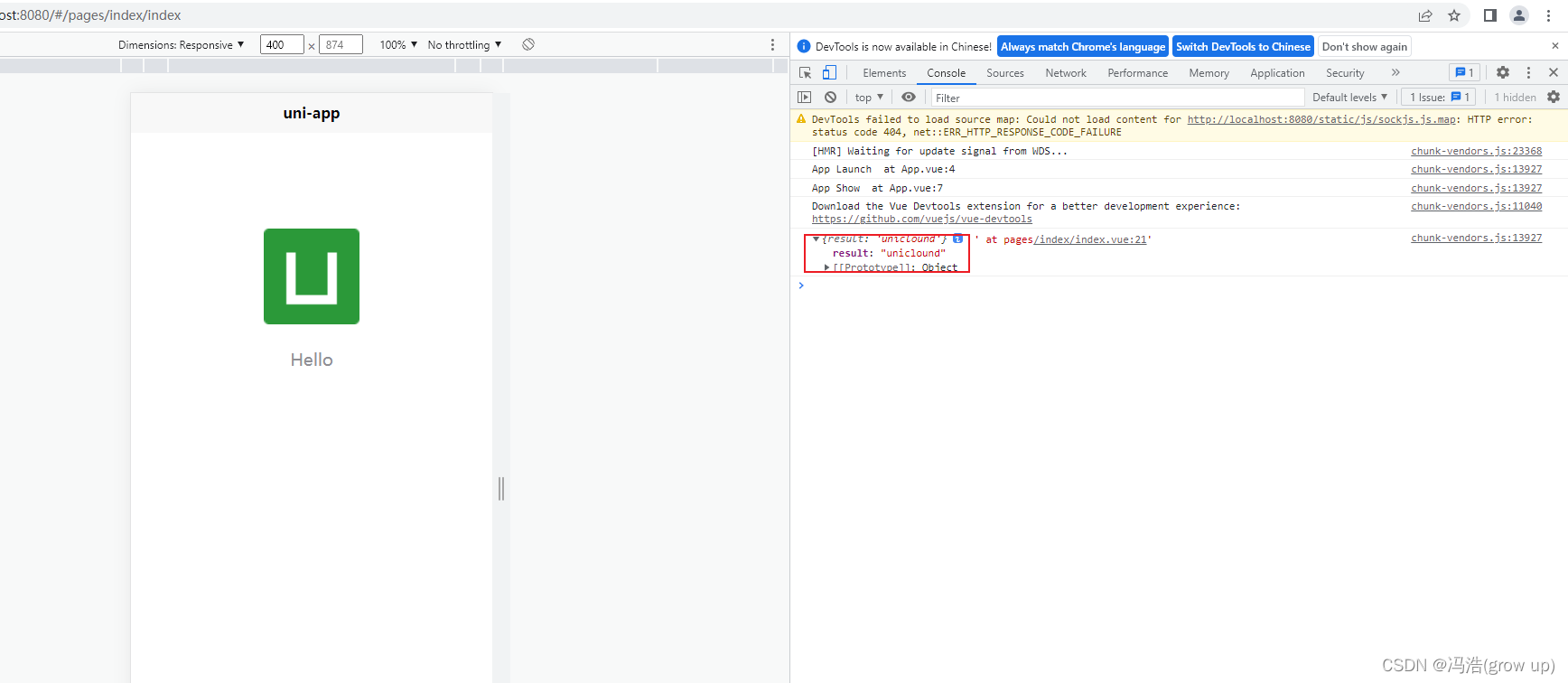Click the object info badge icon
The height and width of the screenshot is (683, 1568).
pos(957,239)
